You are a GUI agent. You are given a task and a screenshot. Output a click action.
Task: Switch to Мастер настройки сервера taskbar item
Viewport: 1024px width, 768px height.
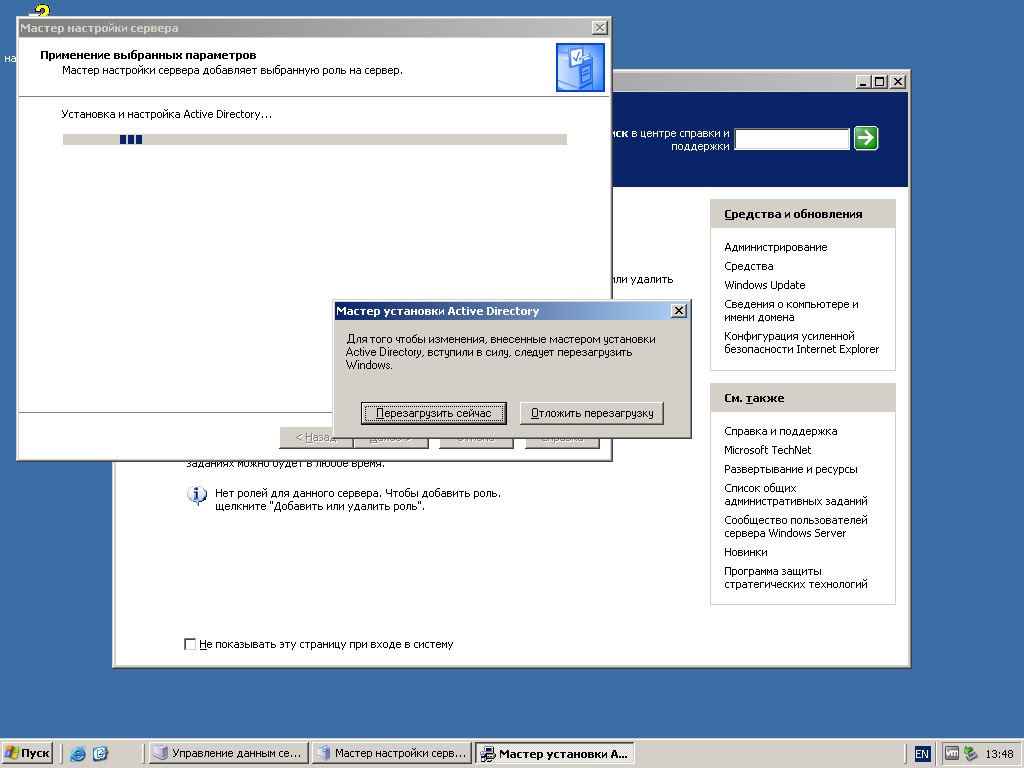[392, 753]
